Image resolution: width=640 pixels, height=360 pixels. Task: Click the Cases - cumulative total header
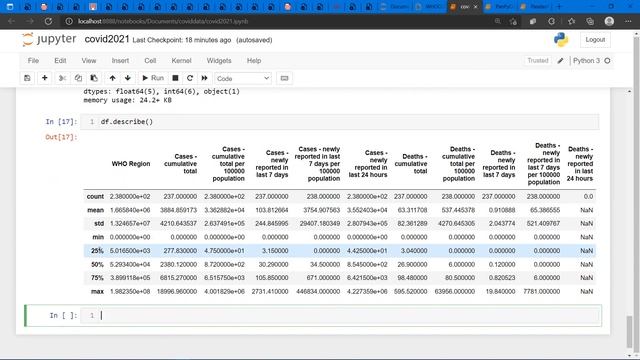pos(180,164)
